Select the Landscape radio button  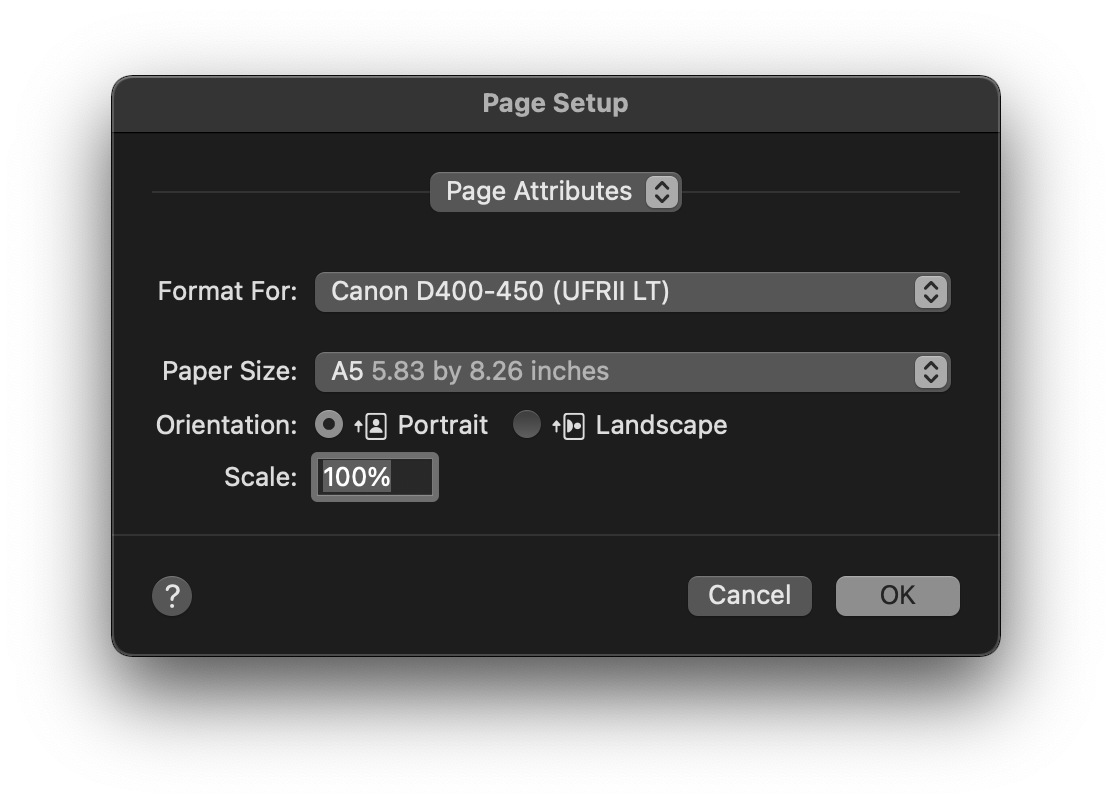526,424
